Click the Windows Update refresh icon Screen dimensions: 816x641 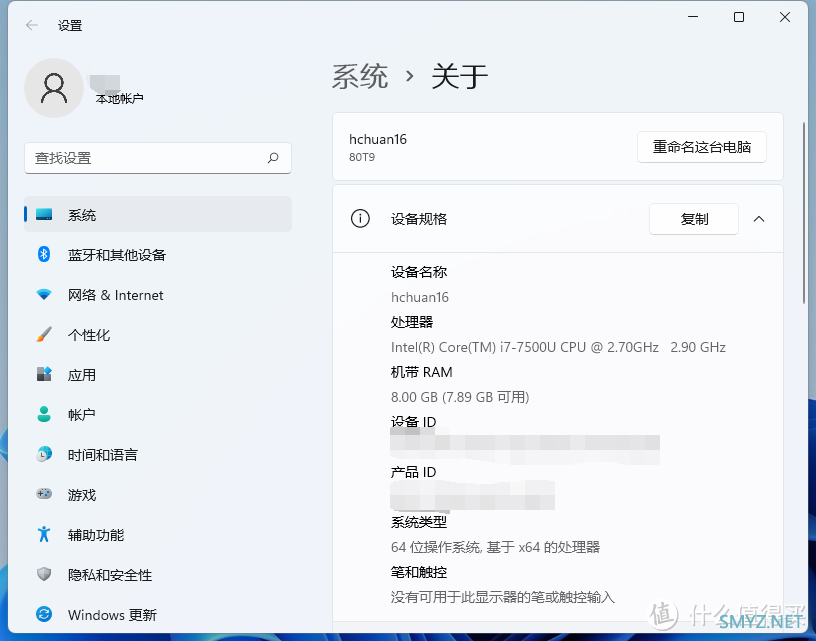[x=44, y=614]
